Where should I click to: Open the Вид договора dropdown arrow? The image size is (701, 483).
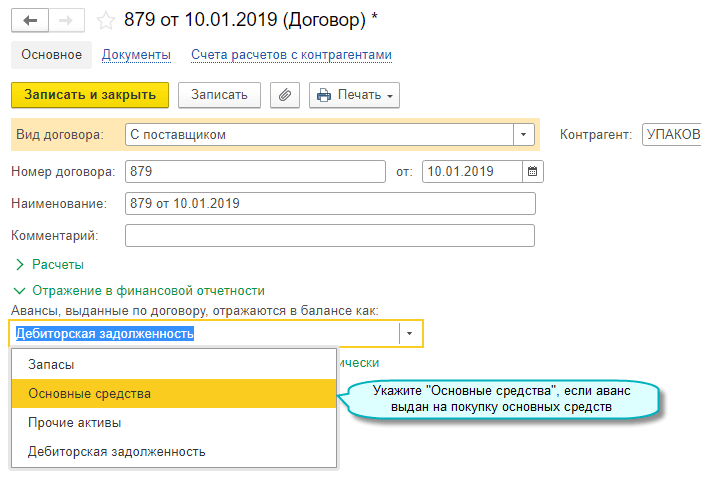pos(524,134)
